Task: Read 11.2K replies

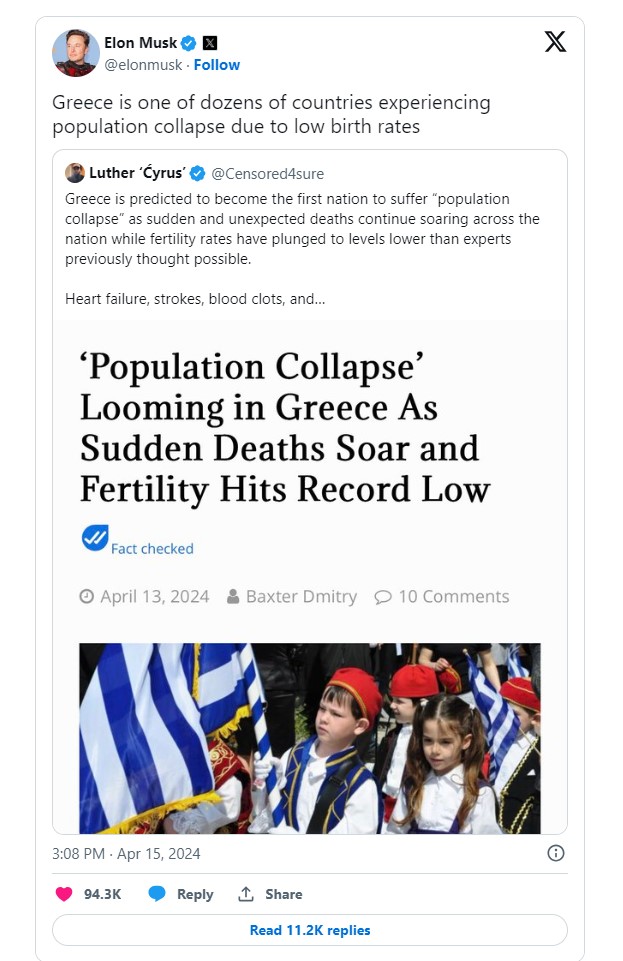Action: click(310, 930)
